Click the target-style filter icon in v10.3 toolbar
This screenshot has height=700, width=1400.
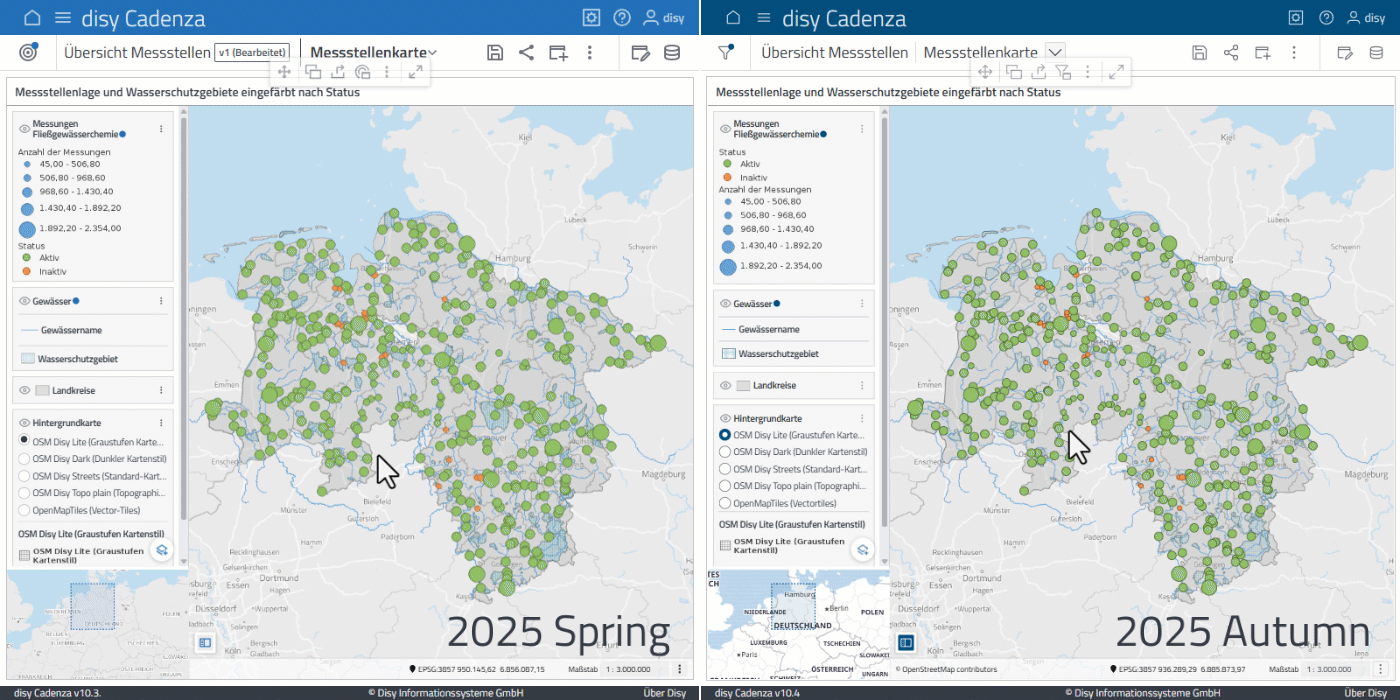click(29, 52)
